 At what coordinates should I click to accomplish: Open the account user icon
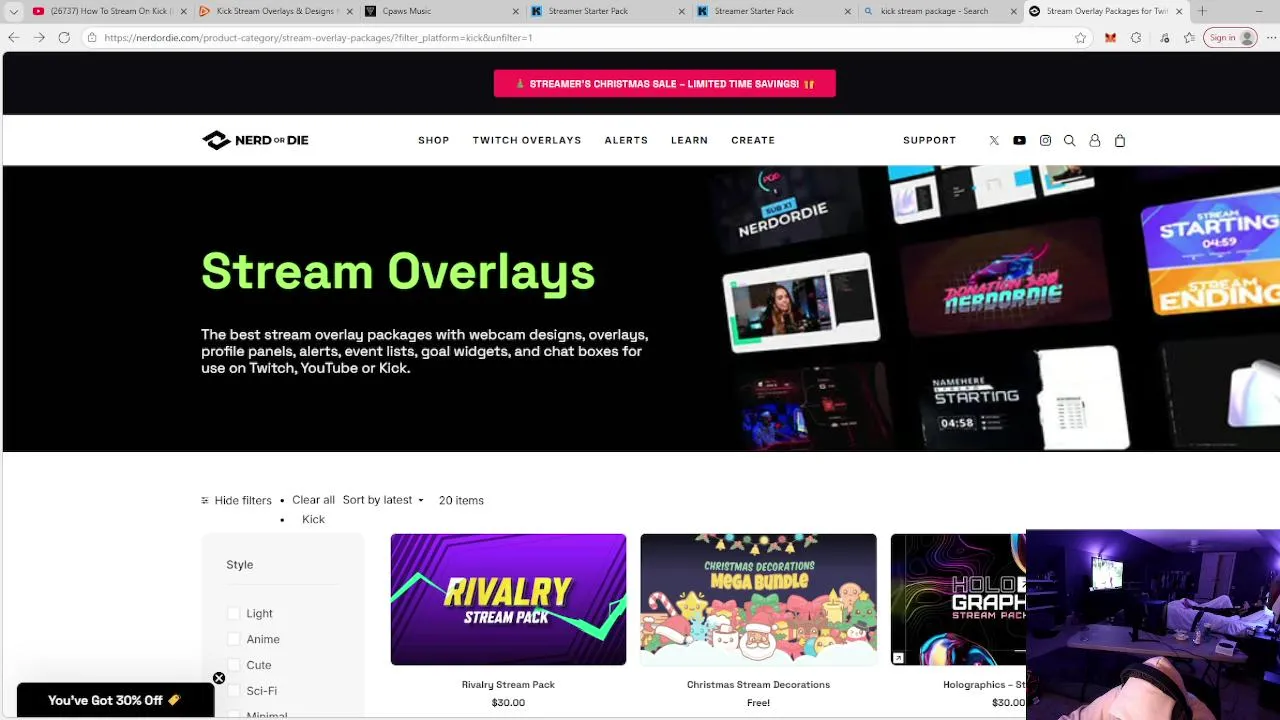click(x=1095, y=141)
